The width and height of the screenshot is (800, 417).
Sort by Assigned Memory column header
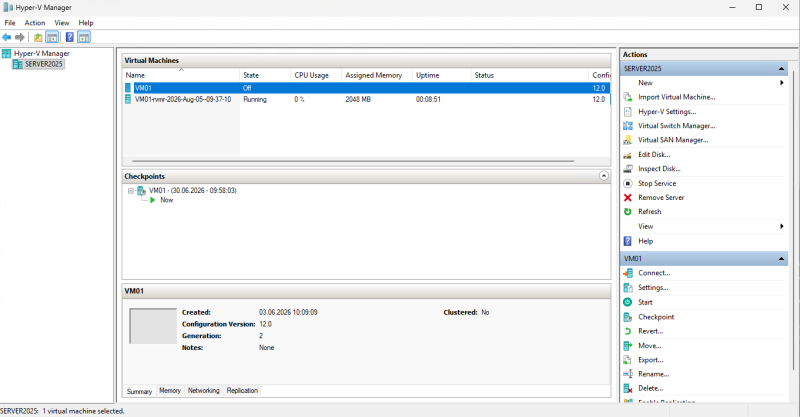point(377,75)
